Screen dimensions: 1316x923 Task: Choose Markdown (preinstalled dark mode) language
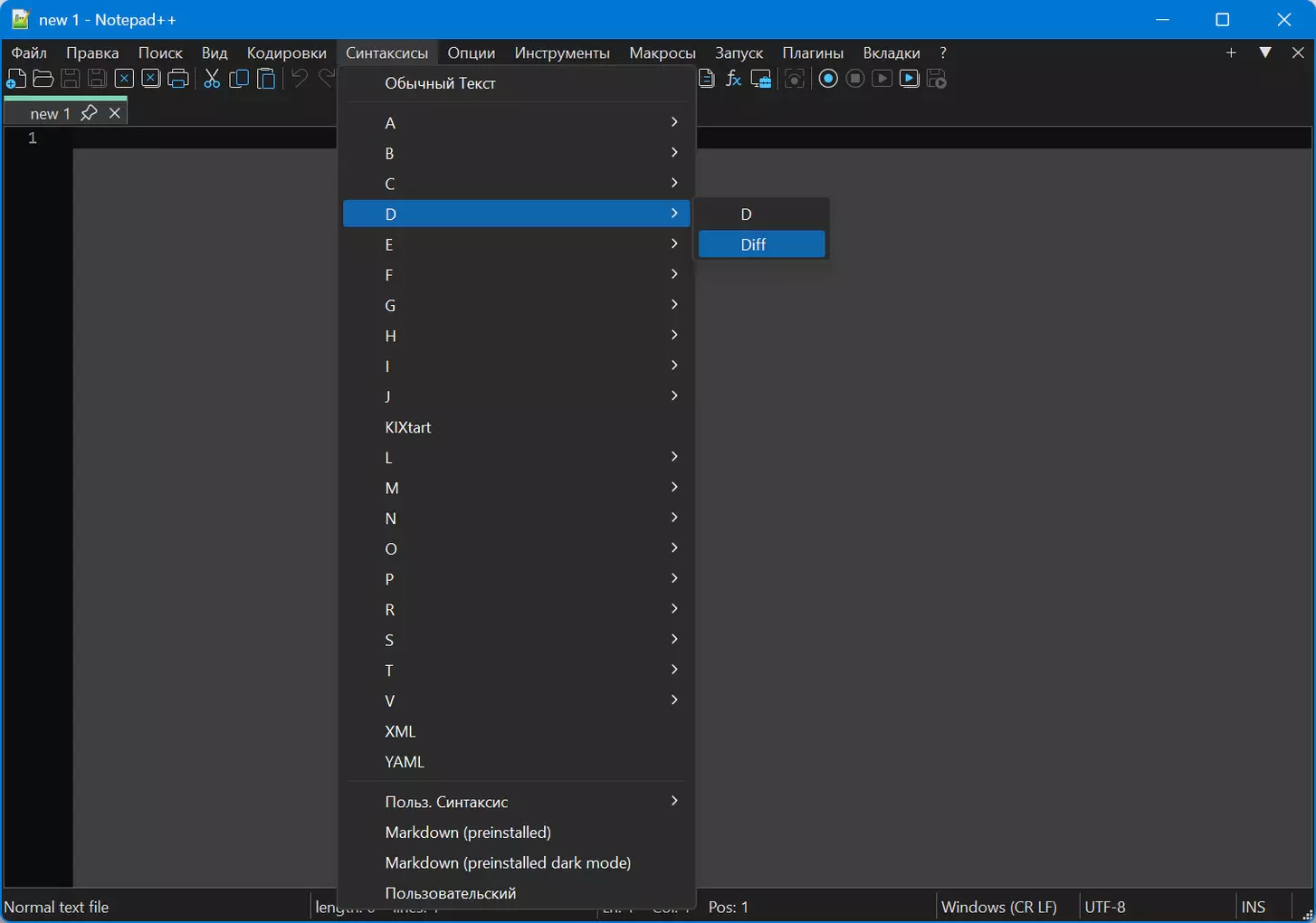tap(517, 863)
